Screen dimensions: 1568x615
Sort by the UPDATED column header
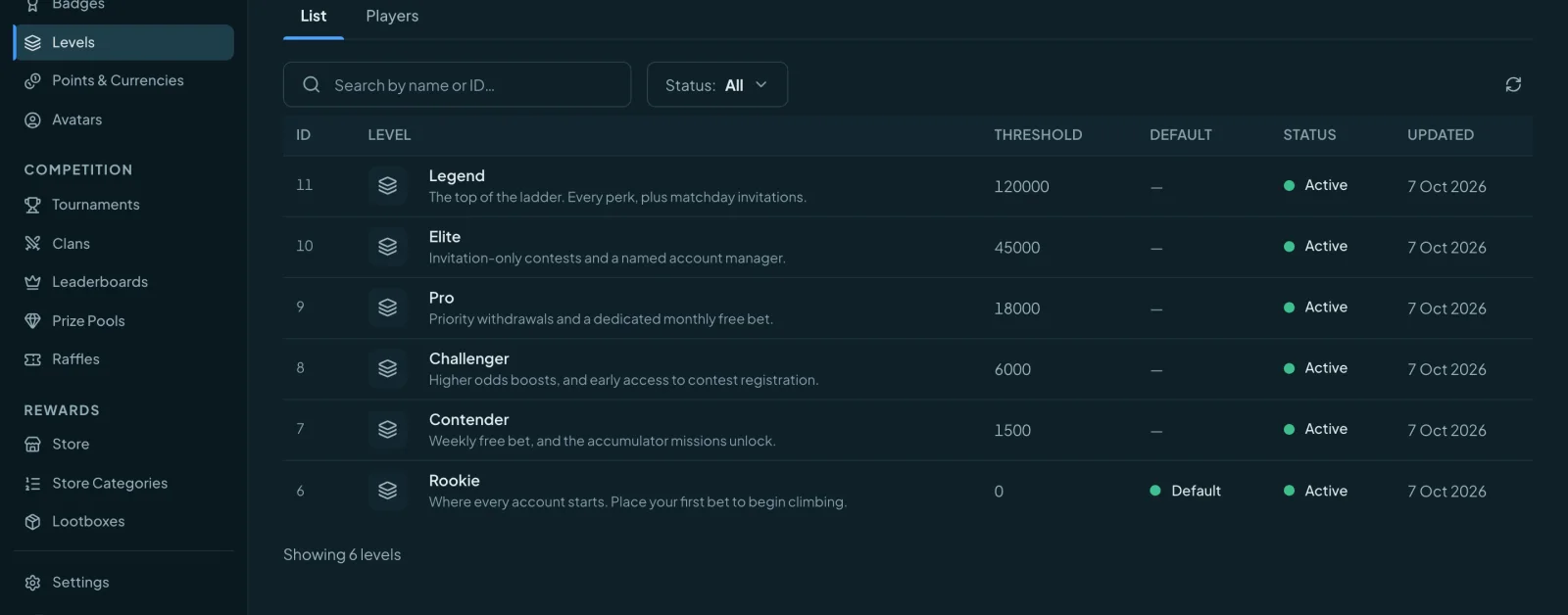[x=1441, y=135]
